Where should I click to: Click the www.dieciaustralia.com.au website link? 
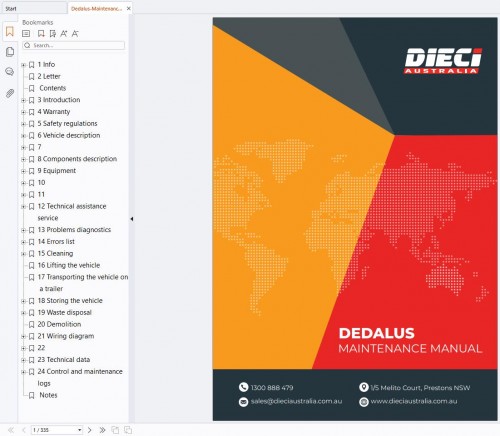click(x=414, y=401)
